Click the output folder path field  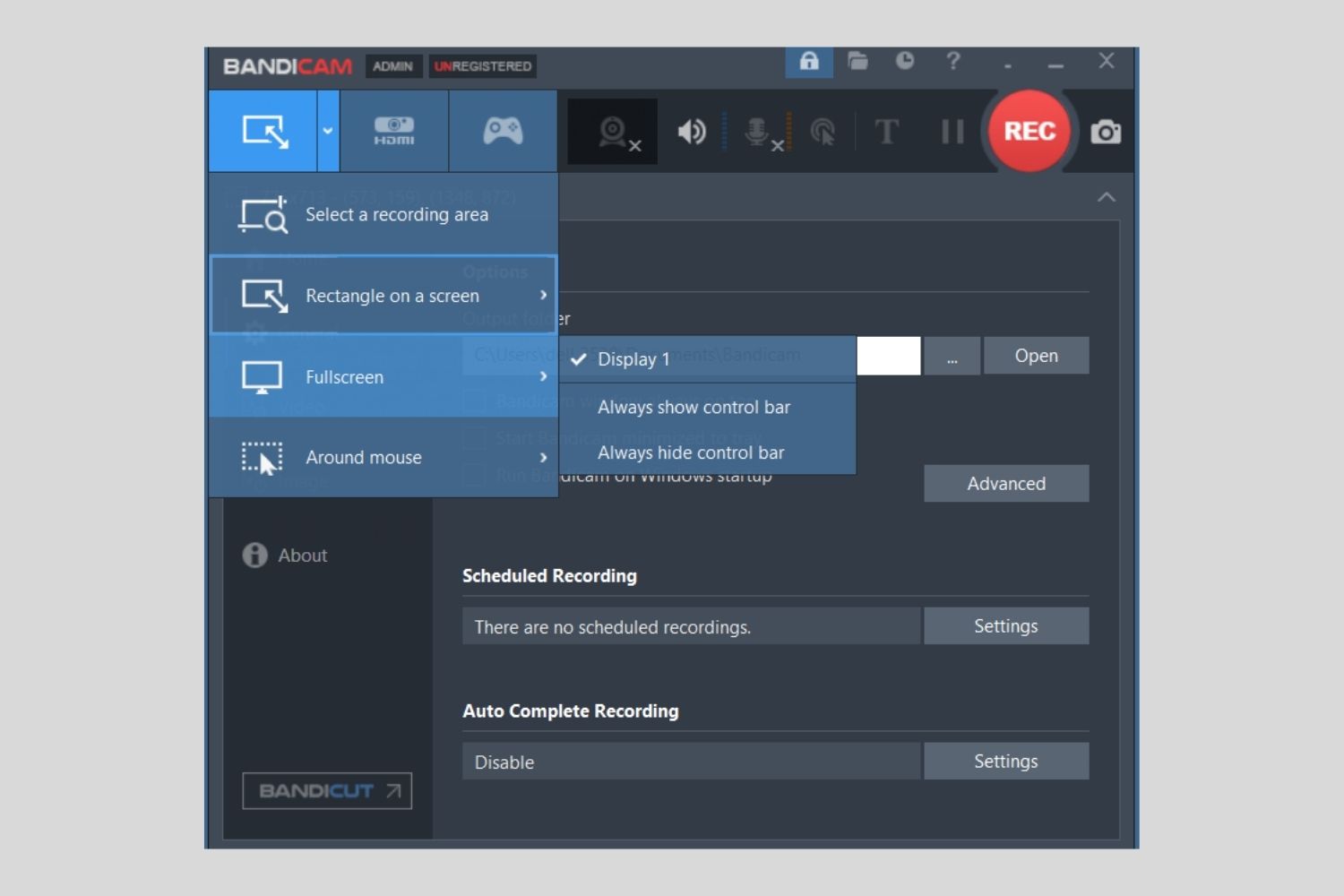(691, 356)
